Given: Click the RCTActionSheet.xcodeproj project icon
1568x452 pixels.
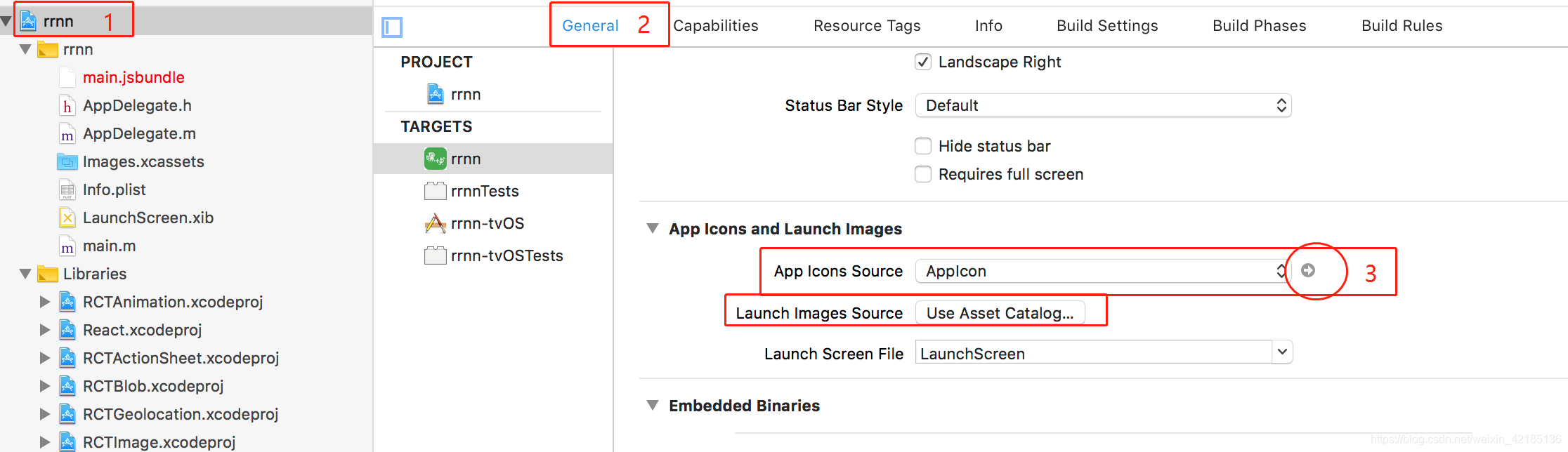Looking at the screenshot, I should coord(67,358).
